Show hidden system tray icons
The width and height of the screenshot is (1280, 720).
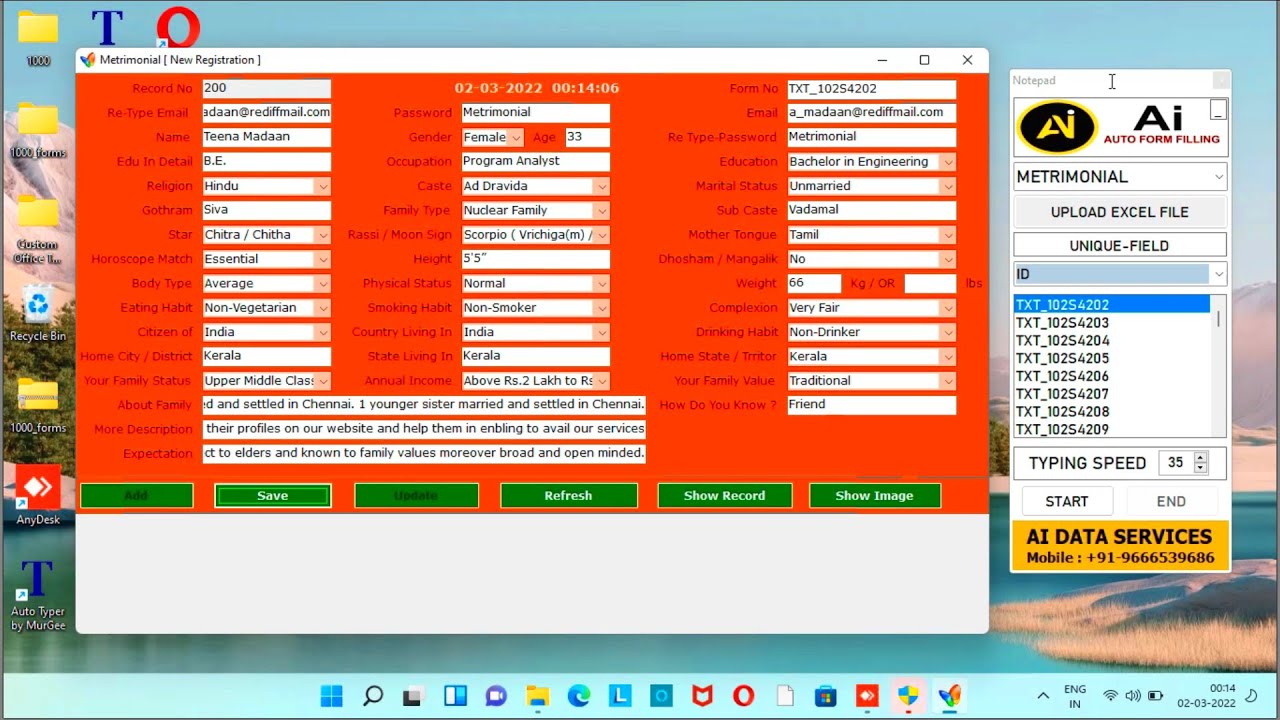click(1043, 695)
